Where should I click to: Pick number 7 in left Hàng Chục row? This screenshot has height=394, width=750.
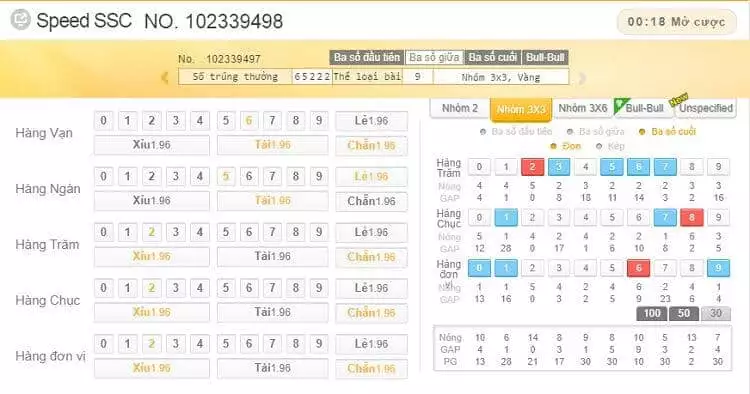point(272,288)
